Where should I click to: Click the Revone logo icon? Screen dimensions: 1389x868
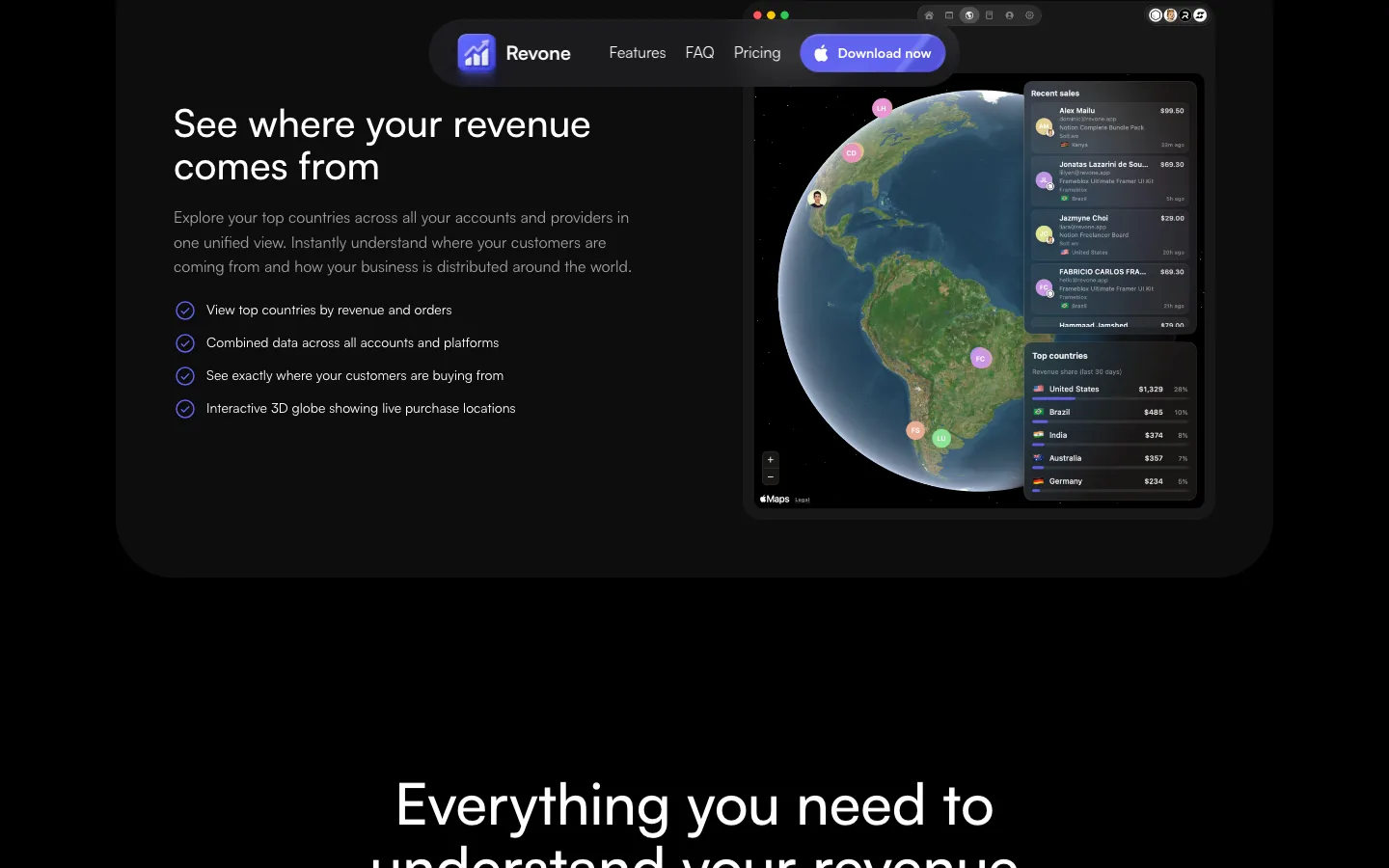[477, 53]
